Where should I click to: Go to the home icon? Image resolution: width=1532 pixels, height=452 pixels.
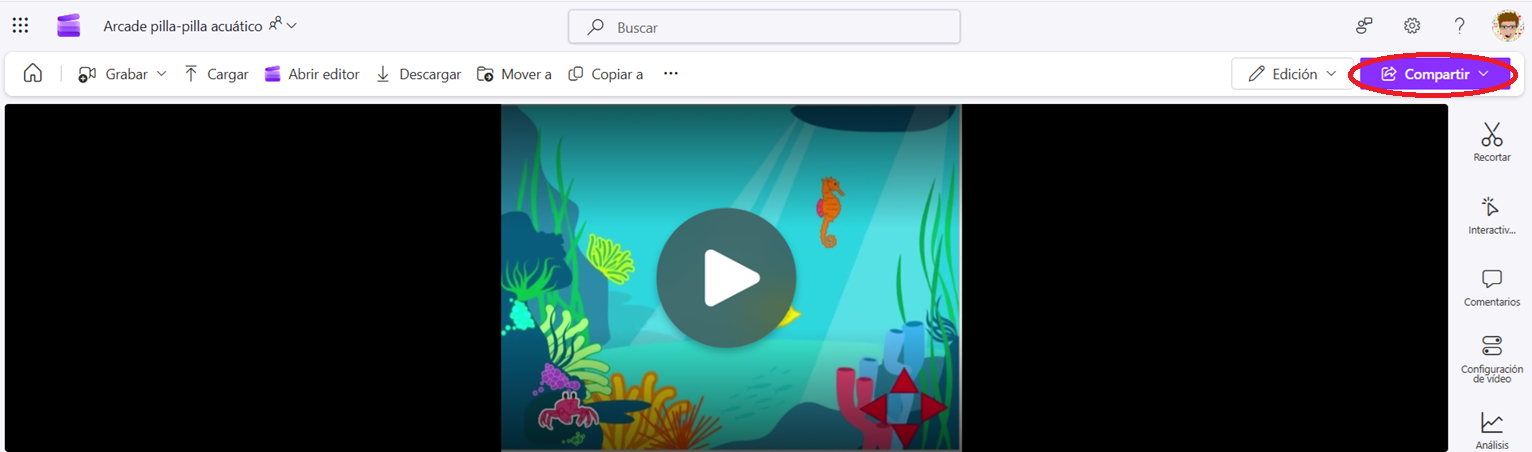pyautogui.click(x=33, y=74)
